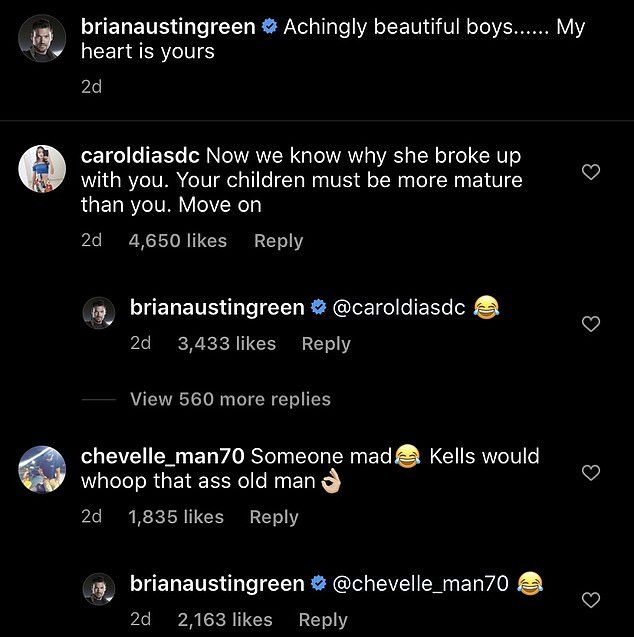Like brianaustingreen's reply to caroldiasdc
The image size is (634, 637).
[x=591, y=324]
